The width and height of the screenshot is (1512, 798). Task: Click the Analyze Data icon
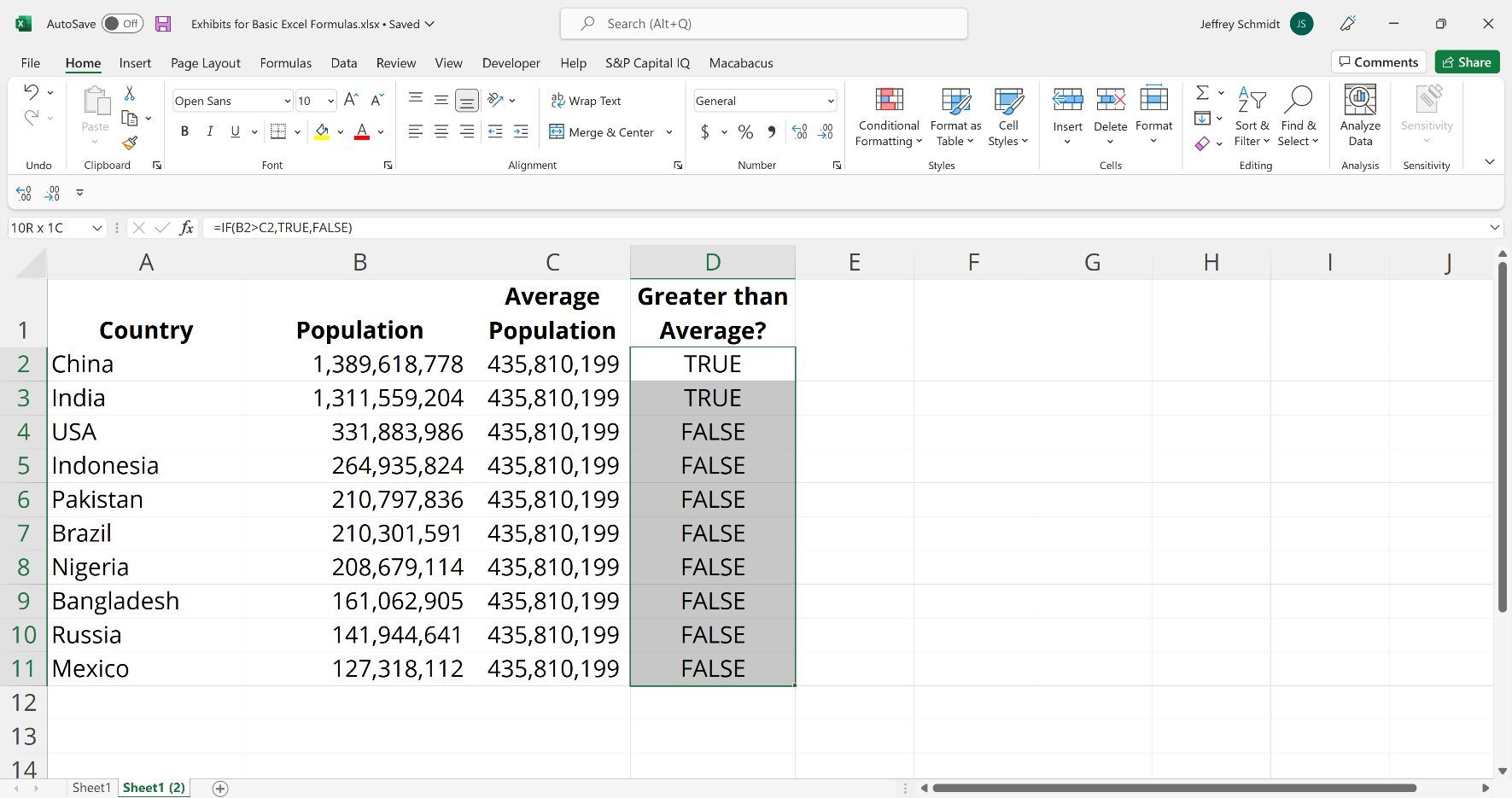tap(1360, 115)
